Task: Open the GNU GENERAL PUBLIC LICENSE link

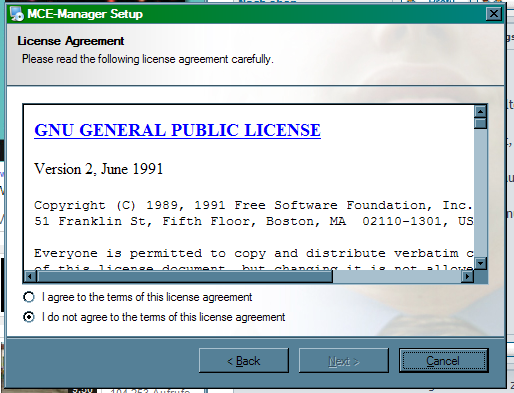Action: click(177, 130)
